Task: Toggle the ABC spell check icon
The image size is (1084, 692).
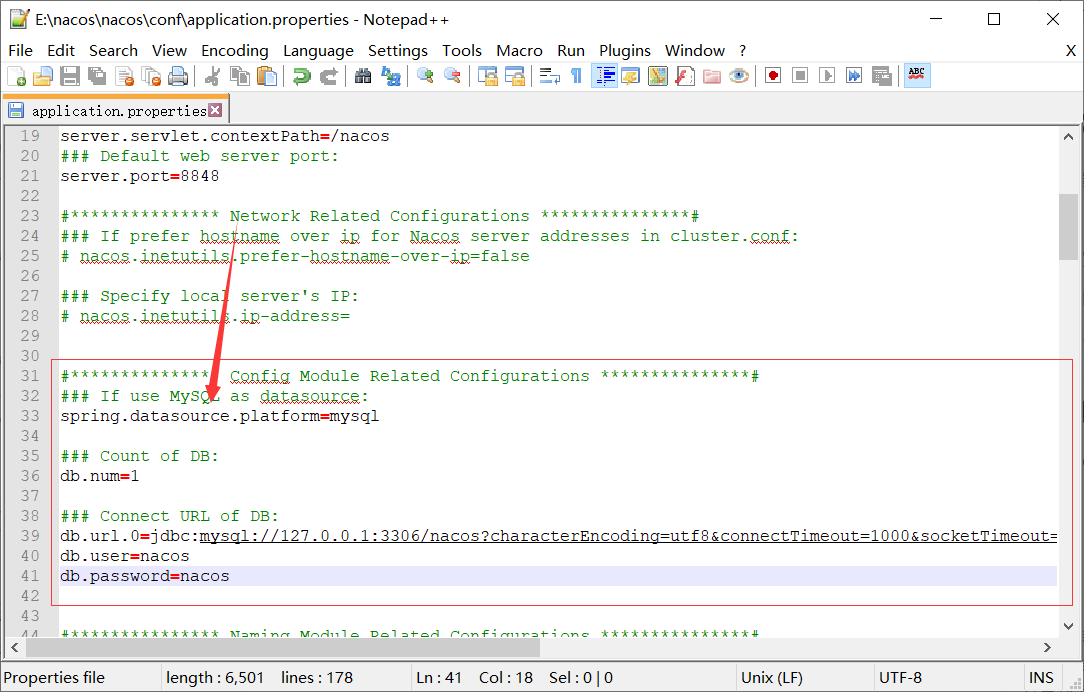Action: point(917,75)
